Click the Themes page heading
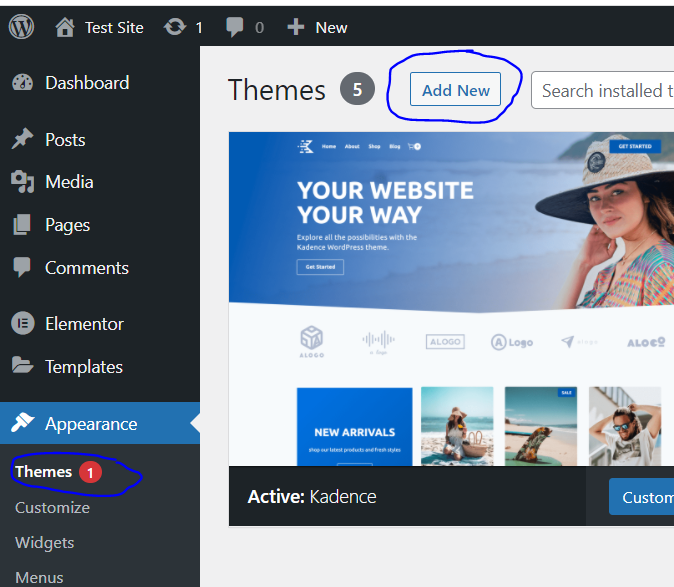The width and height of the screenshot is (674, 587). click(x=276, y=90)
